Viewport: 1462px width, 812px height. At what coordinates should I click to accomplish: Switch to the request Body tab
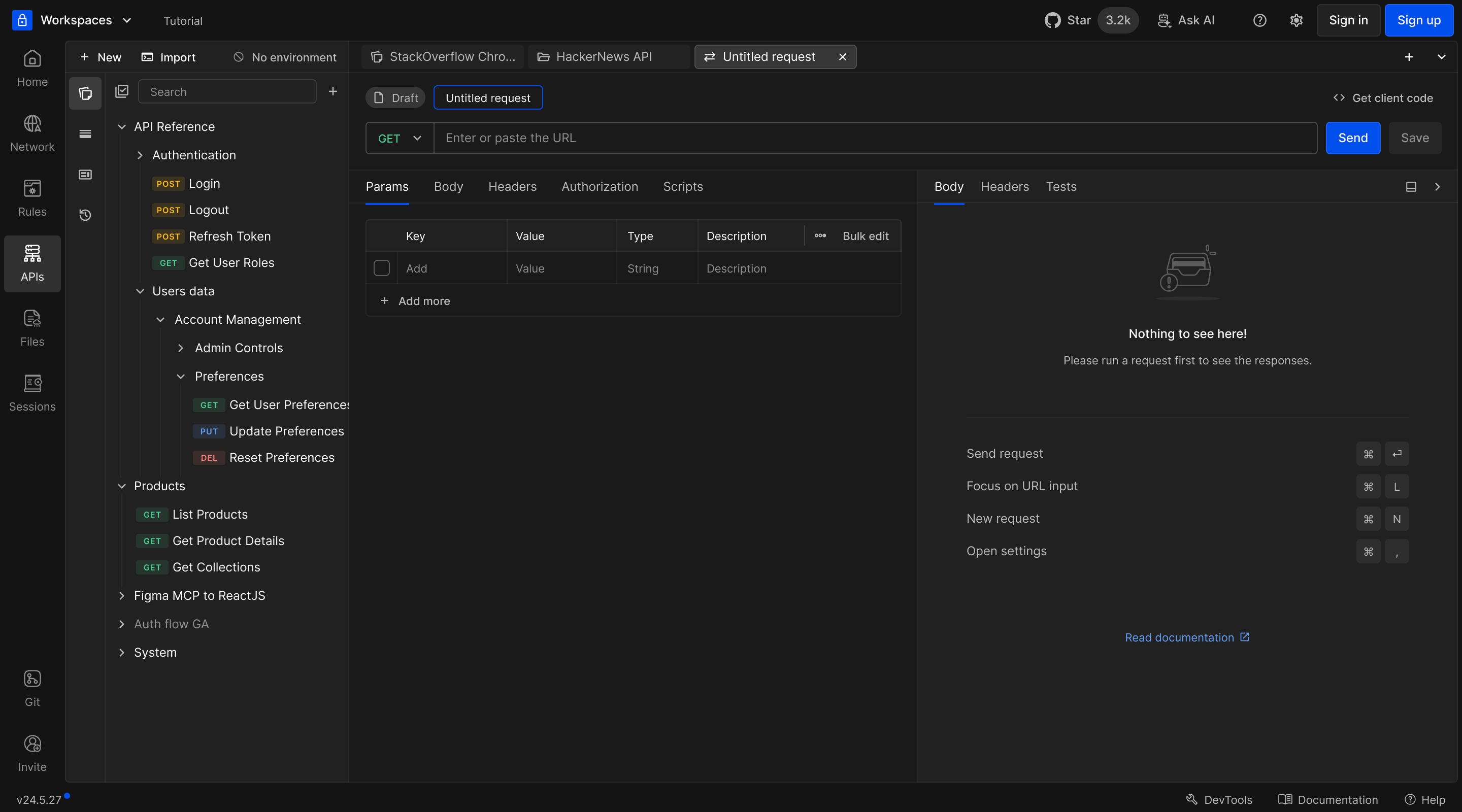(448, 187)
